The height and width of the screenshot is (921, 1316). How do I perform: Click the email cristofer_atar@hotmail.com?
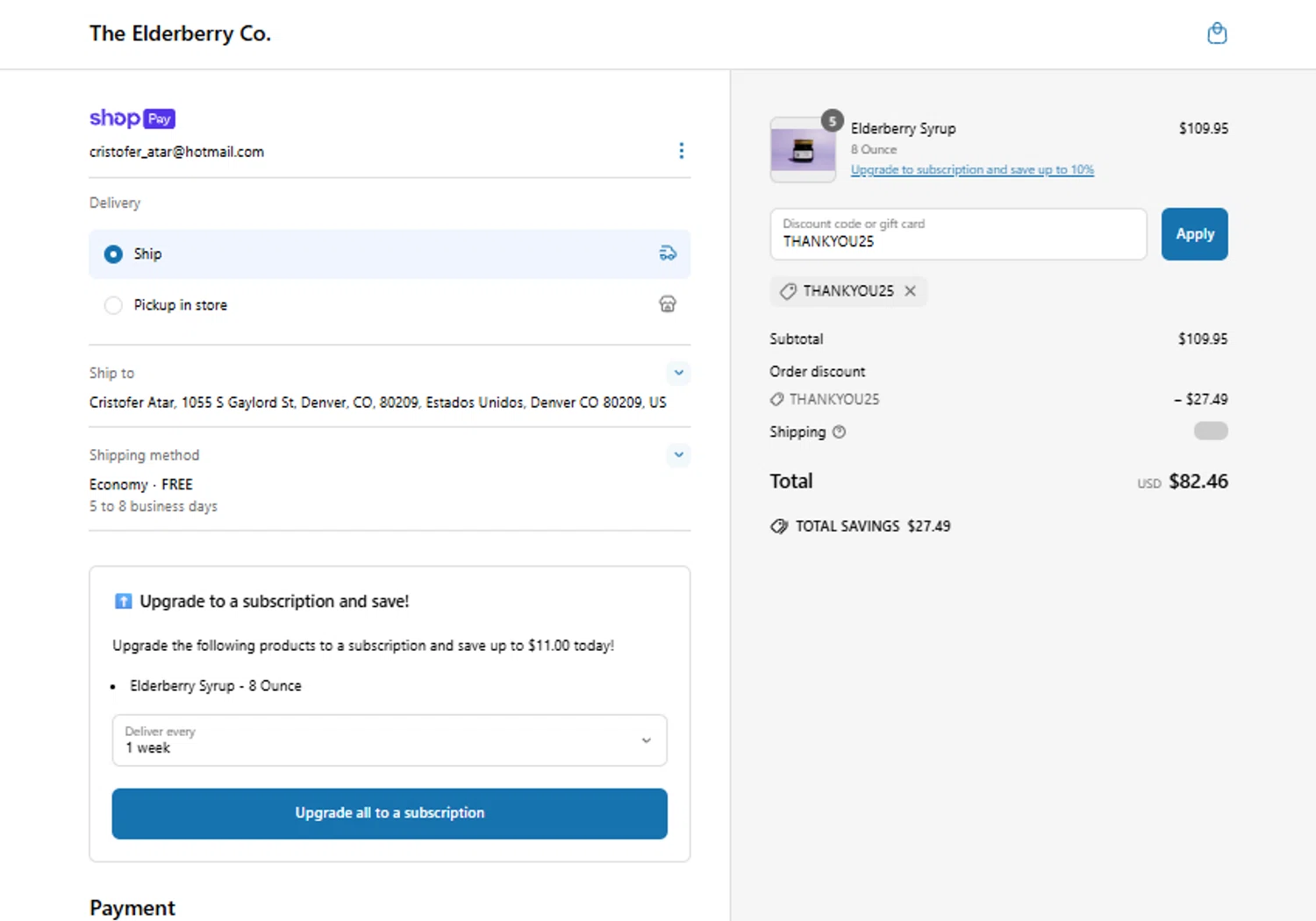(176, 152)
